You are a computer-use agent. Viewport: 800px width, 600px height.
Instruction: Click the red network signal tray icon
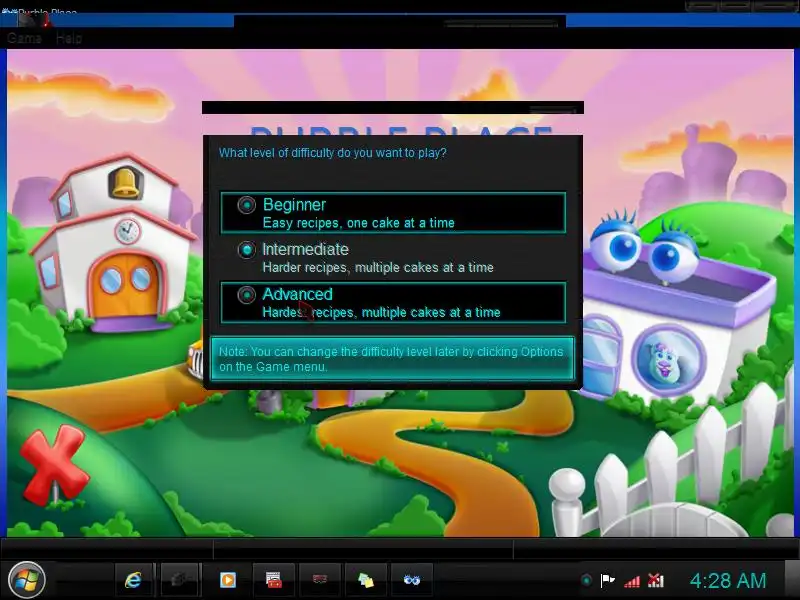point(632,581)
